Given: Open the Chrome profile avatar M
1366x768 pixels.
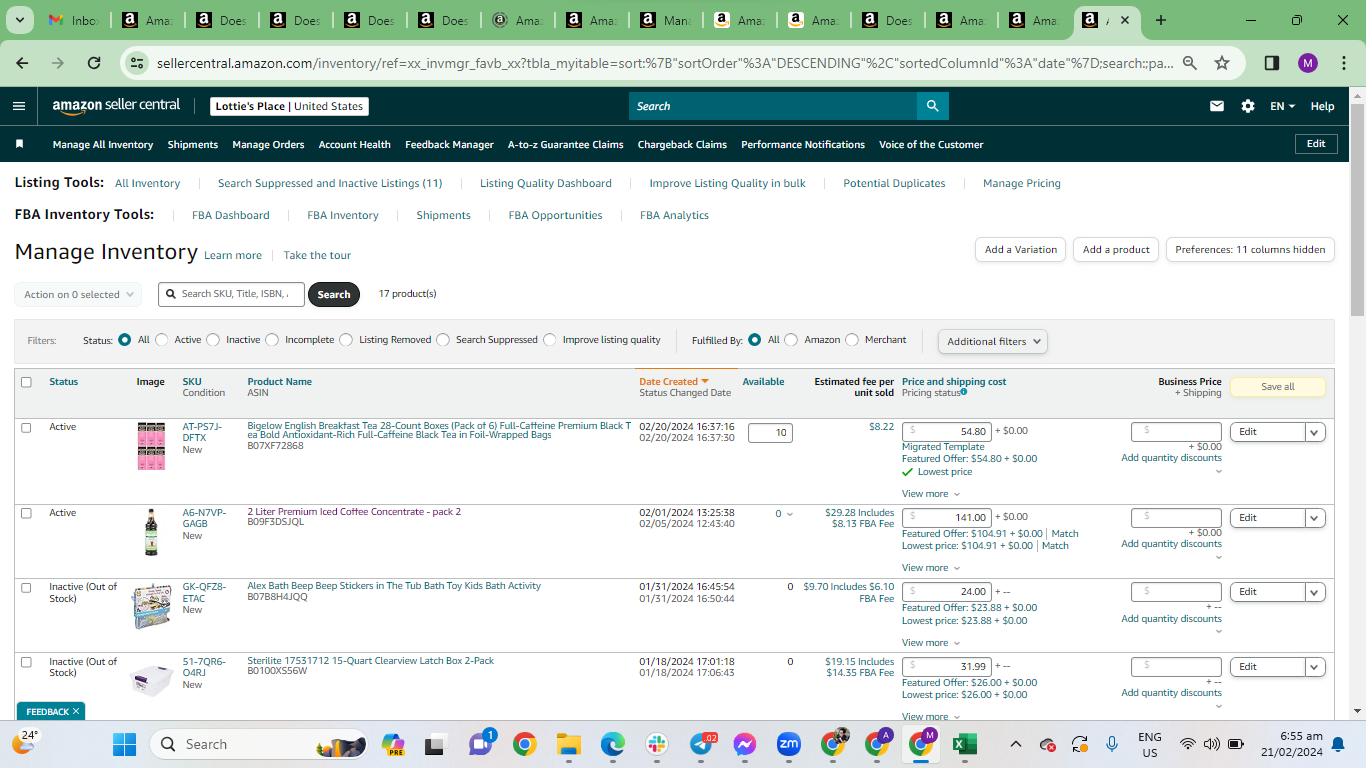Looking at the screenshot, I should tap(1308, 63).
